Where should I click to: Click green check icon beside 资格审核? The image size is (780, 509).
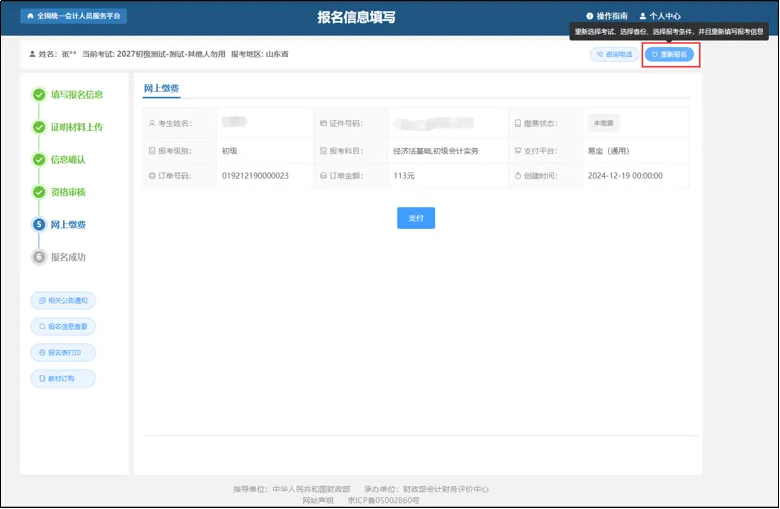[39, 192]
